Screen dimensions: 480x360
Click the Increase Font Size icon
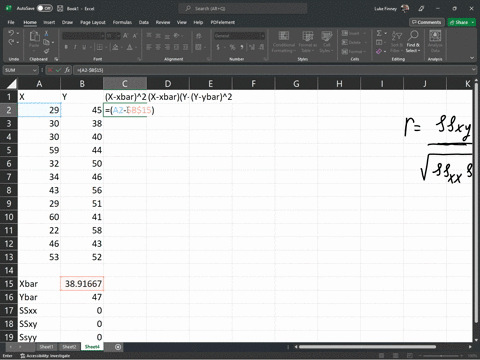(126, 36)
